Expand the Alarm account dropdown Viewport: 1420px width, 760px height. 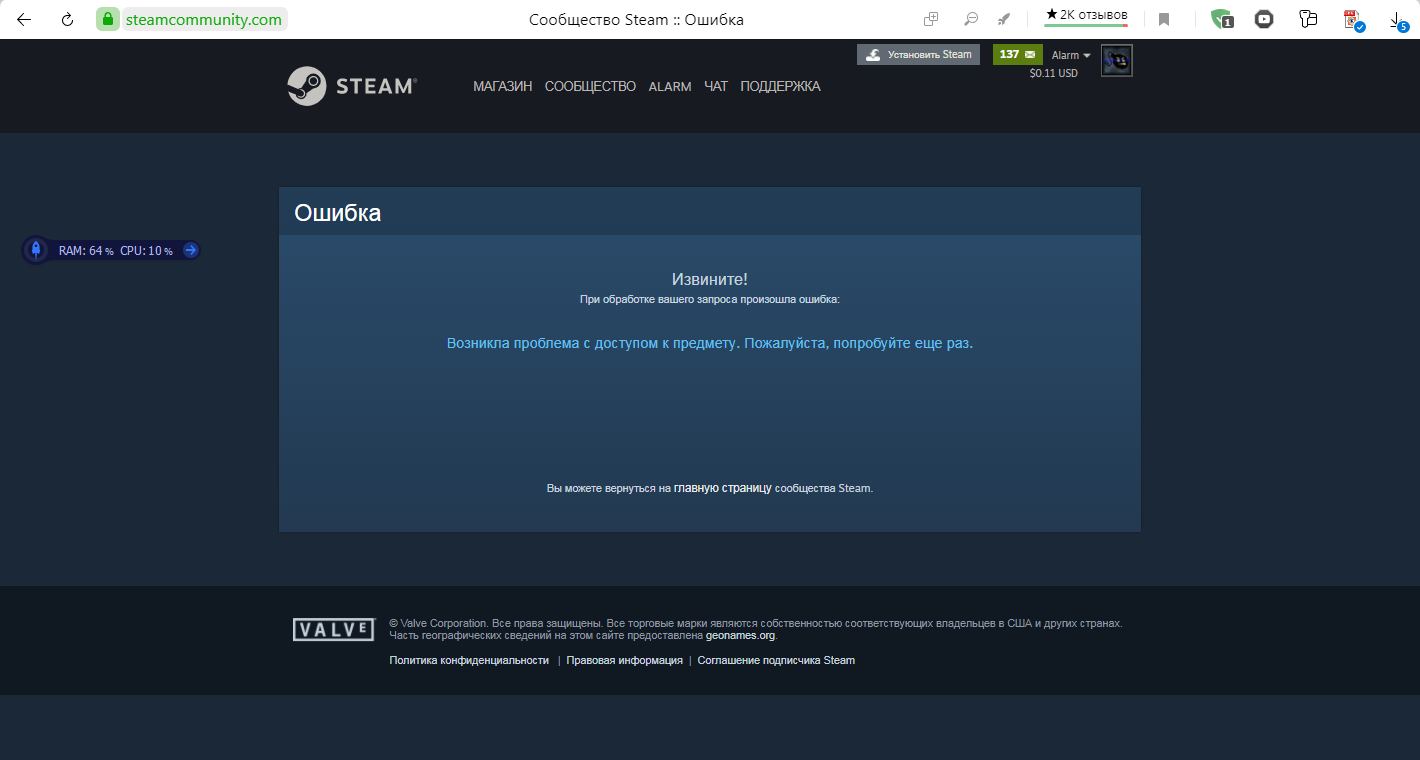point(1071,56)
